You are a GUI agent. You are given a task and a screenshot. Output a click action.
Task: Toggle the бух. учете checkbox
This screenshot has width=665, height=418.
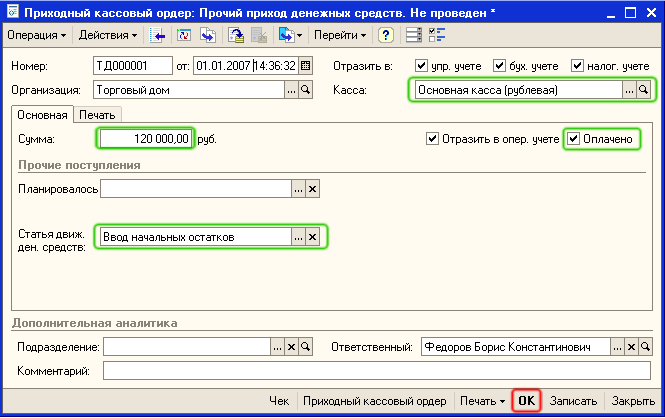[499, 66]
